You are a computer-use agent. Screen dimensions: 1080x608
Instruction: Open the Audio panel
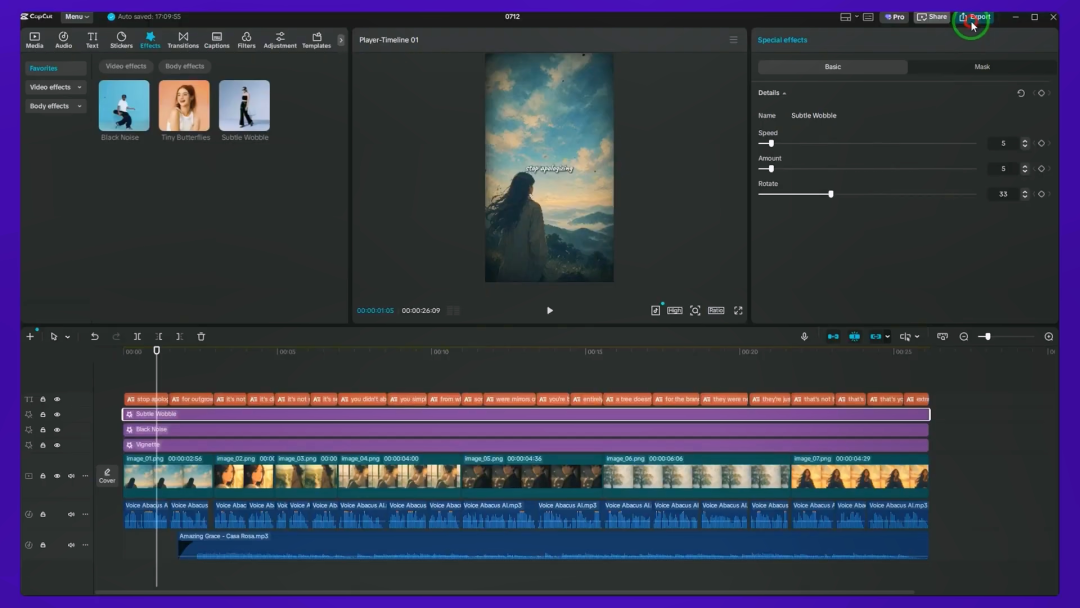tap(63, 40)
